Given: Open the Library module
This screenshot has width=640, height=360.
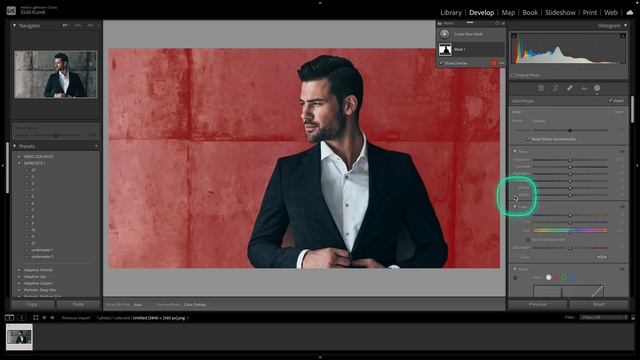Looking at the screenshot, I should pos(451,13).
